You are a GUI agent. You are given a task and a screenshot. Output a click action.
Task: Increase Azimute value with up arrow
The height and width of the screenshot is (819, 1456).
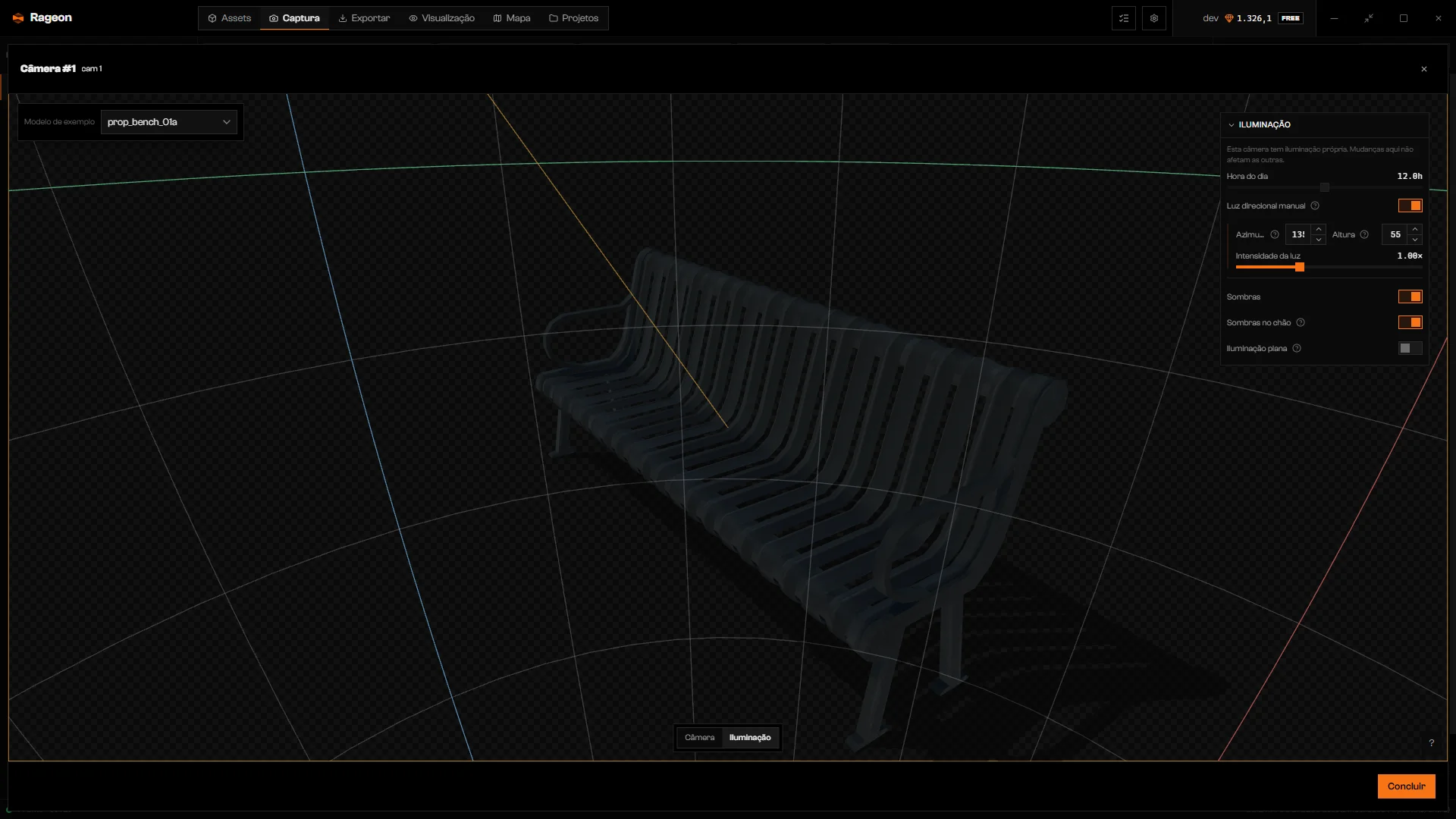pos(1319,229)
